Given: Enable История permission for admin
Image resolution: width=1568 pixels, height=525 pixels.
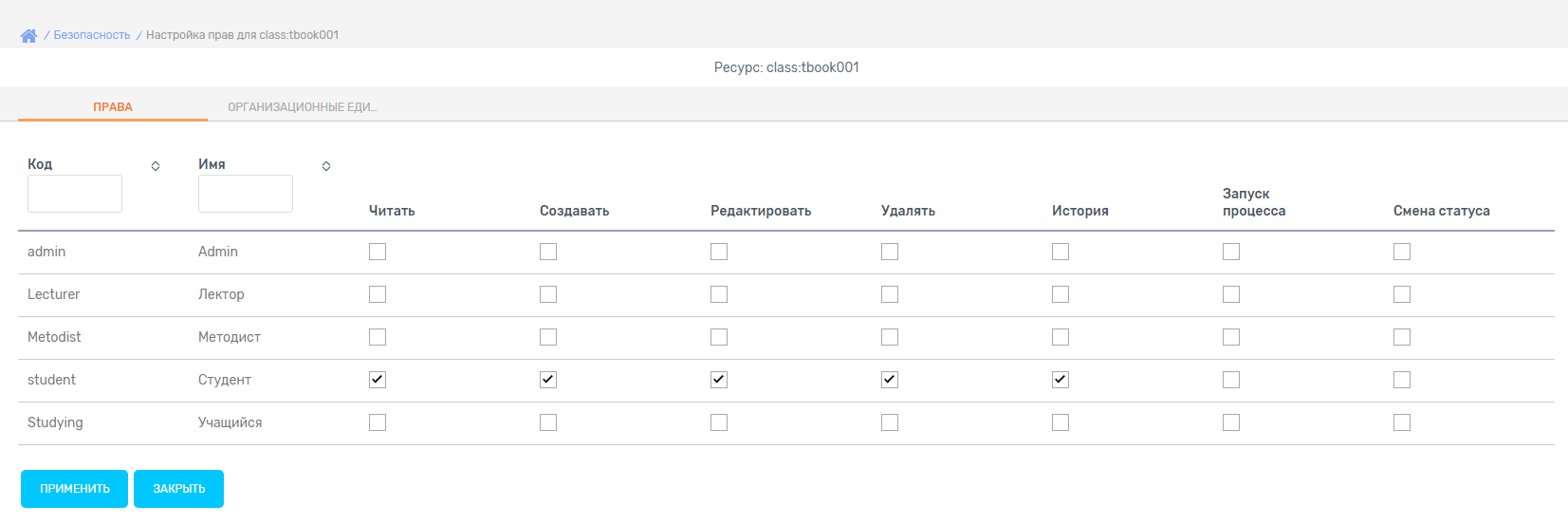Looking at the screenshot, I should click(1061, 252).
